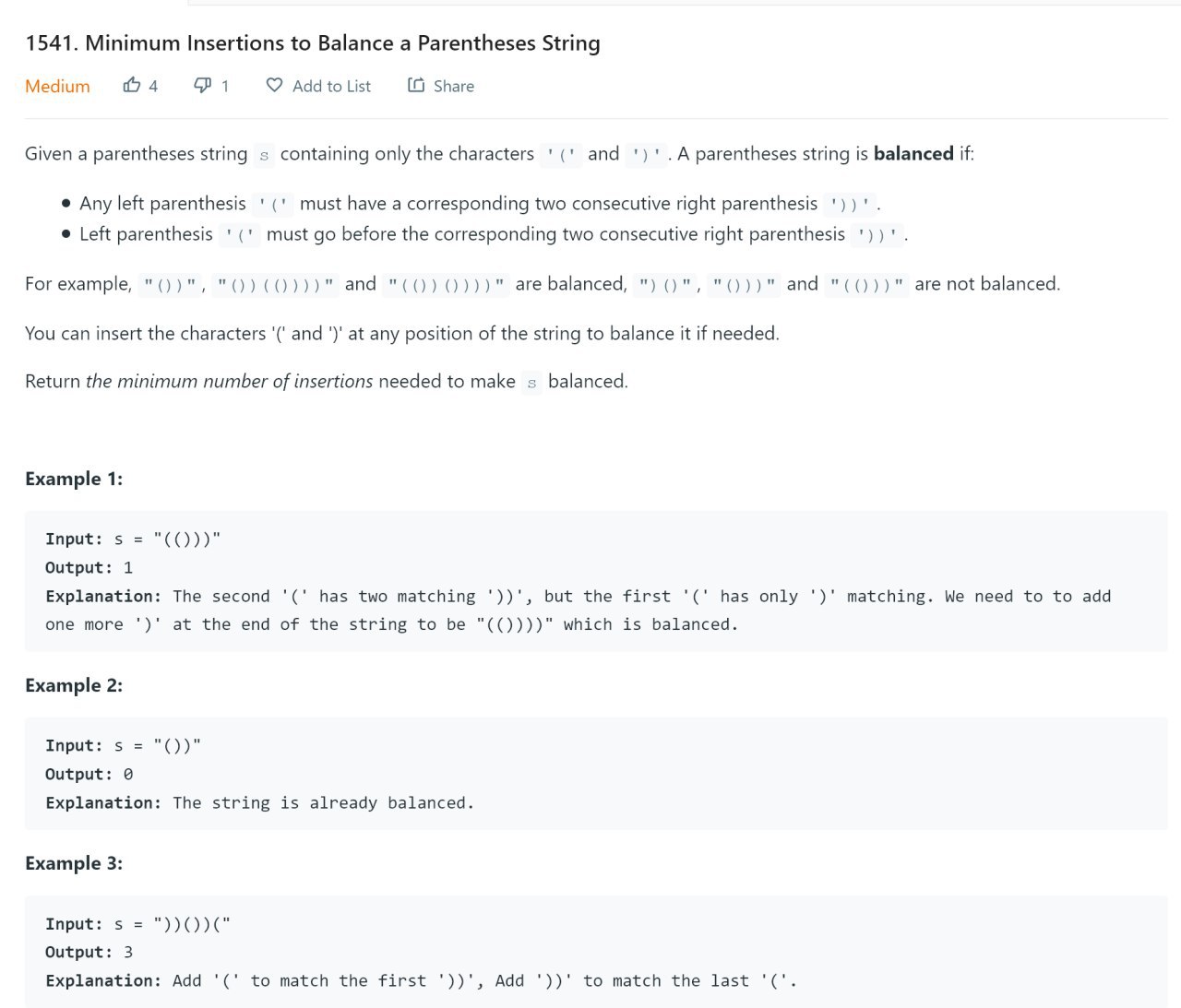Click the bold word balanced in the description
The height and width of the screenshot is (1008, 1181).
click(913, 153)
